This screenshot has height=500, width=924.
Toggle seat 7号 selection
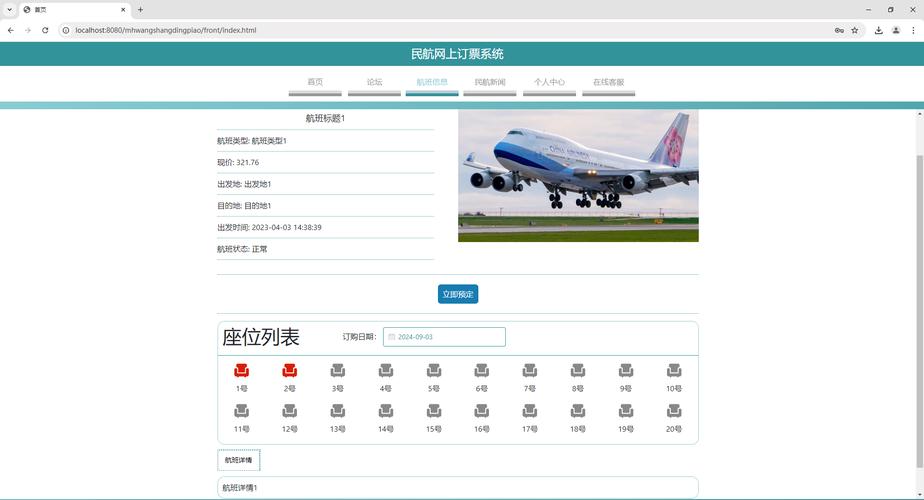(x=529, y=371)
